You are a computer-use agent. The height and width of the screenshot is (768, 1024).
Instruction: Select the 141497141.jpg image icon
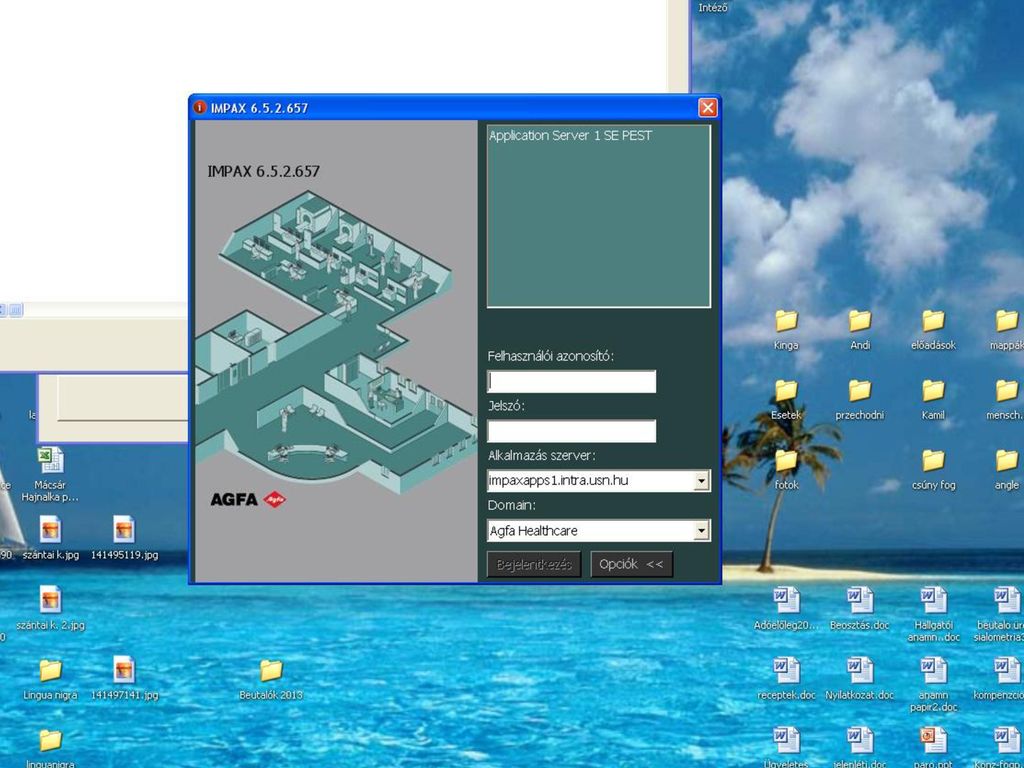124,669
